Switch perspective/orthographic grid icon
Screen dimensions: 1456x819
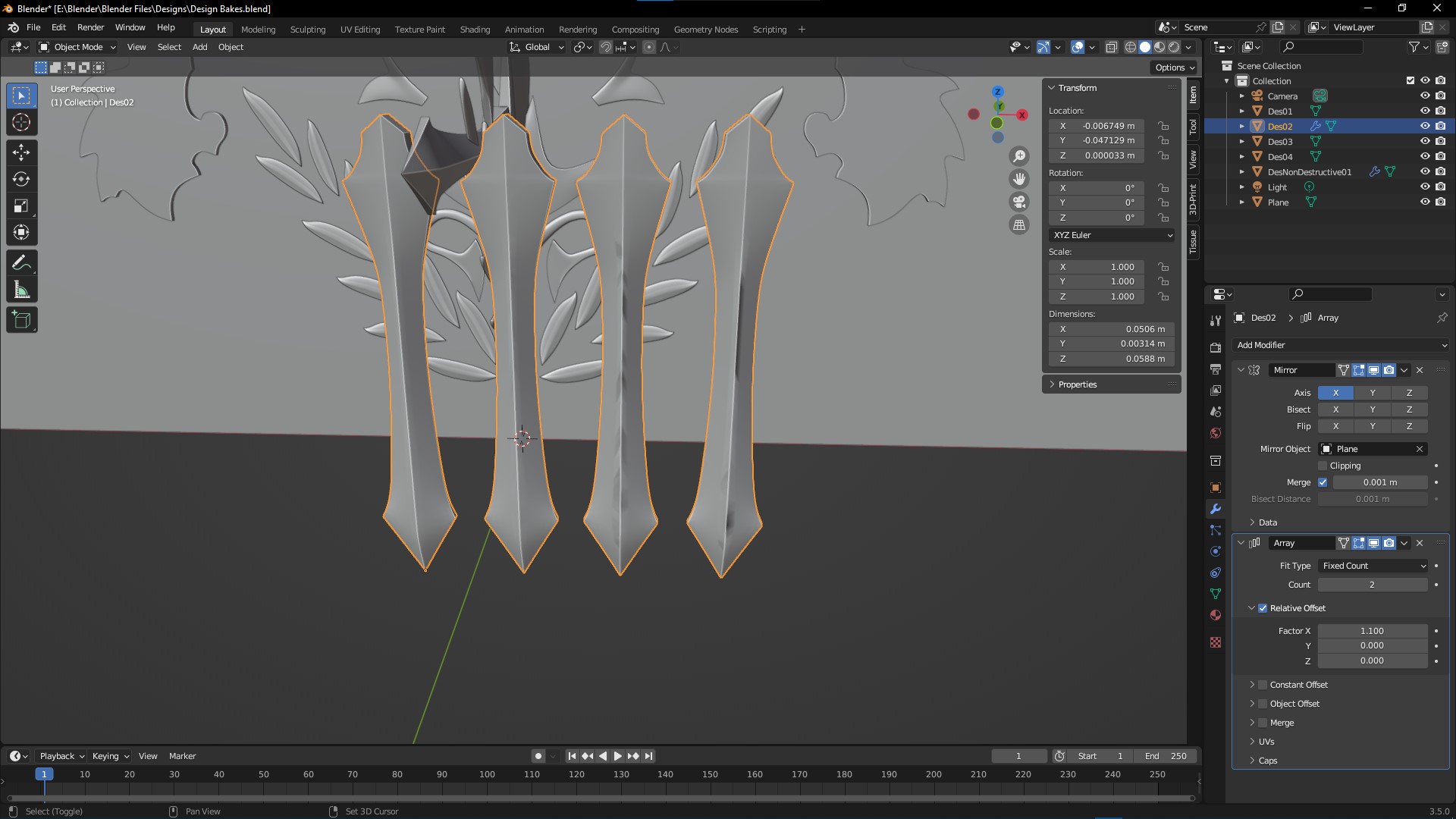[1019, 224]
